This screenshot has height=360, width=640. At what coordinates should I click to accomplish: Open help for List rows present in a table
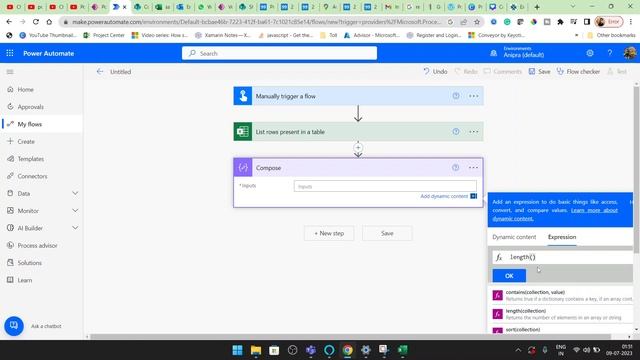(x=456, y=131)
